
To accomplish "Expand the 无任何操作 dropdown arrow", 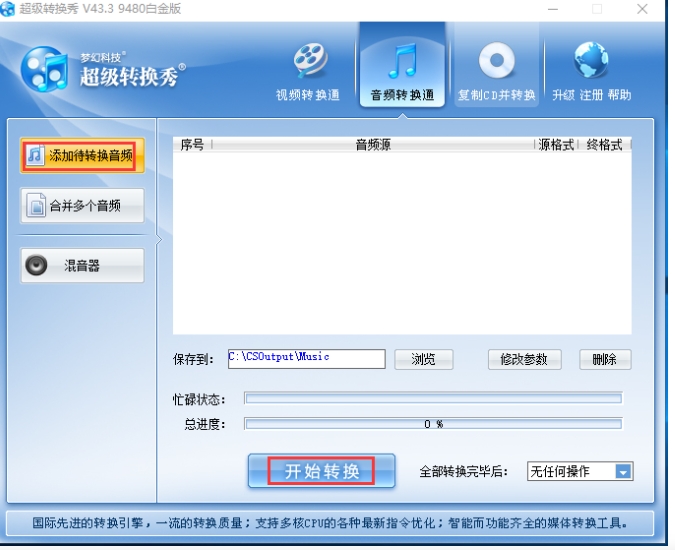I will (x=623, y=471).
